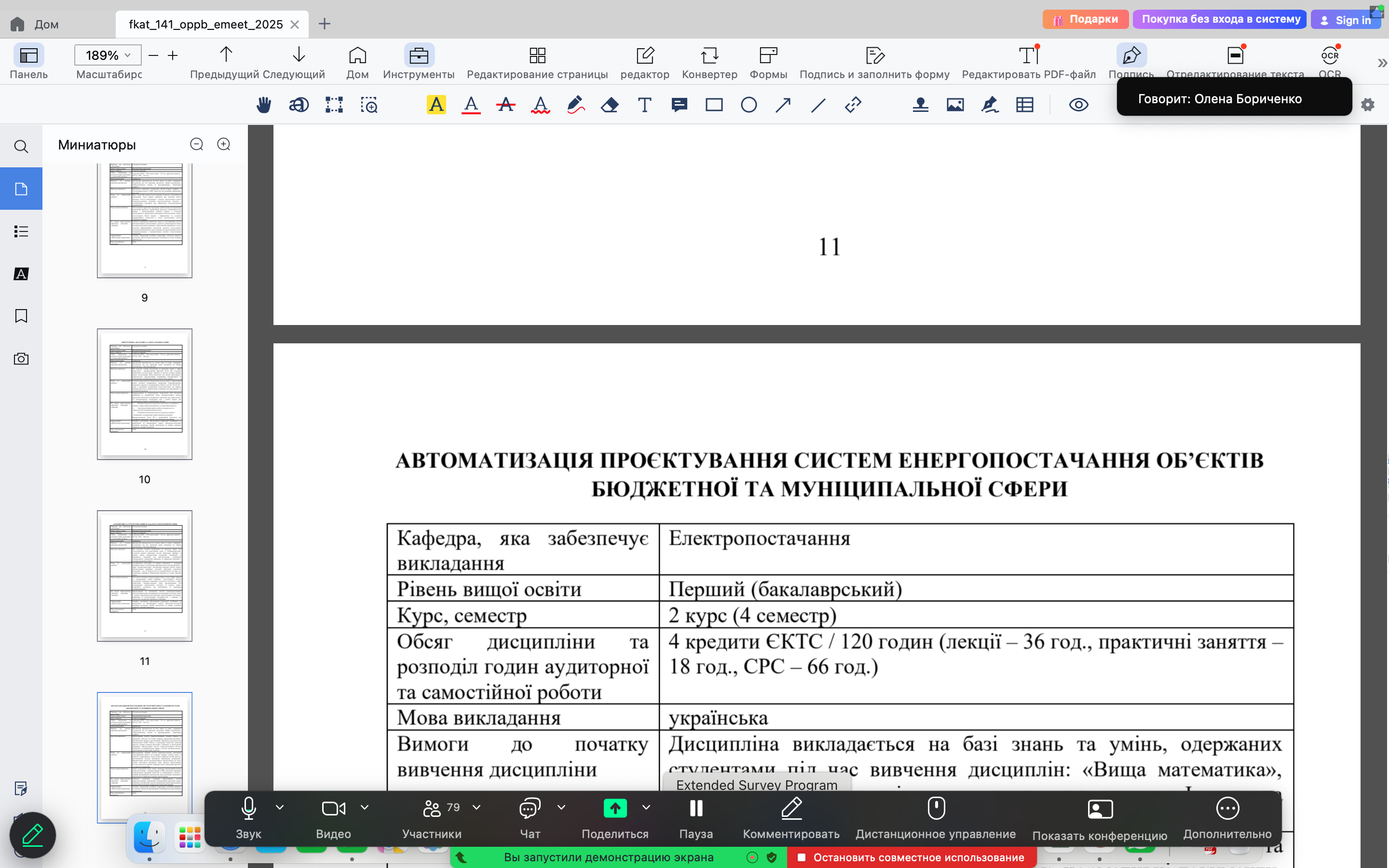Toggle the left Panel button
Screen dimensions: 1389x868
click(29, 61)
